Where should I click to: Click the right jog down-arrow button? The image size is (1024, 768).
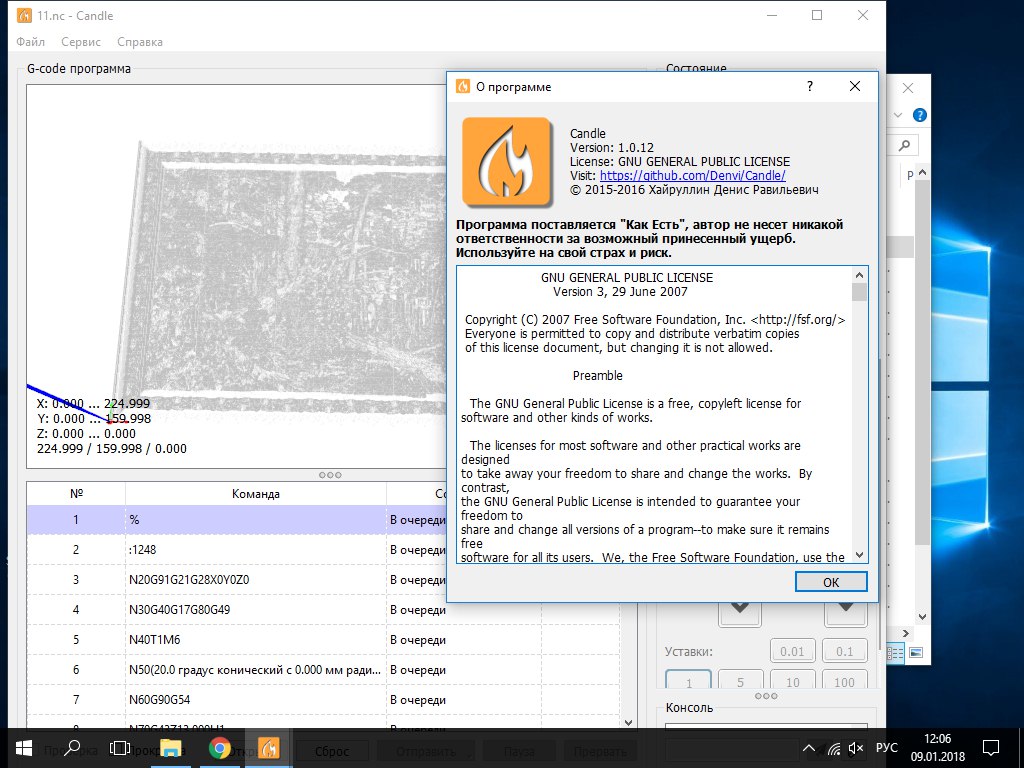(845, 613)
